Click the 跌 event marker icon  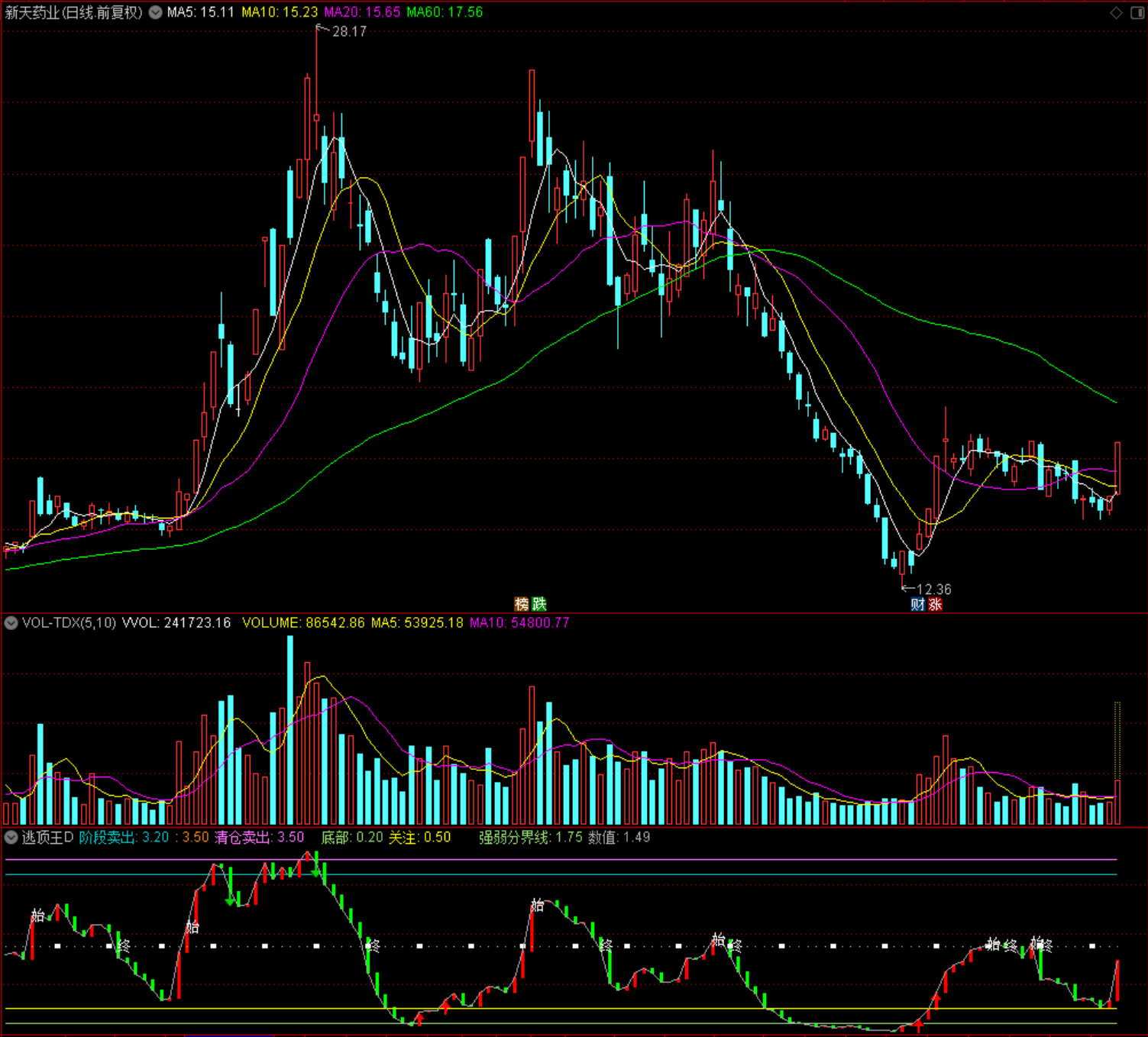tap(539, 604)
